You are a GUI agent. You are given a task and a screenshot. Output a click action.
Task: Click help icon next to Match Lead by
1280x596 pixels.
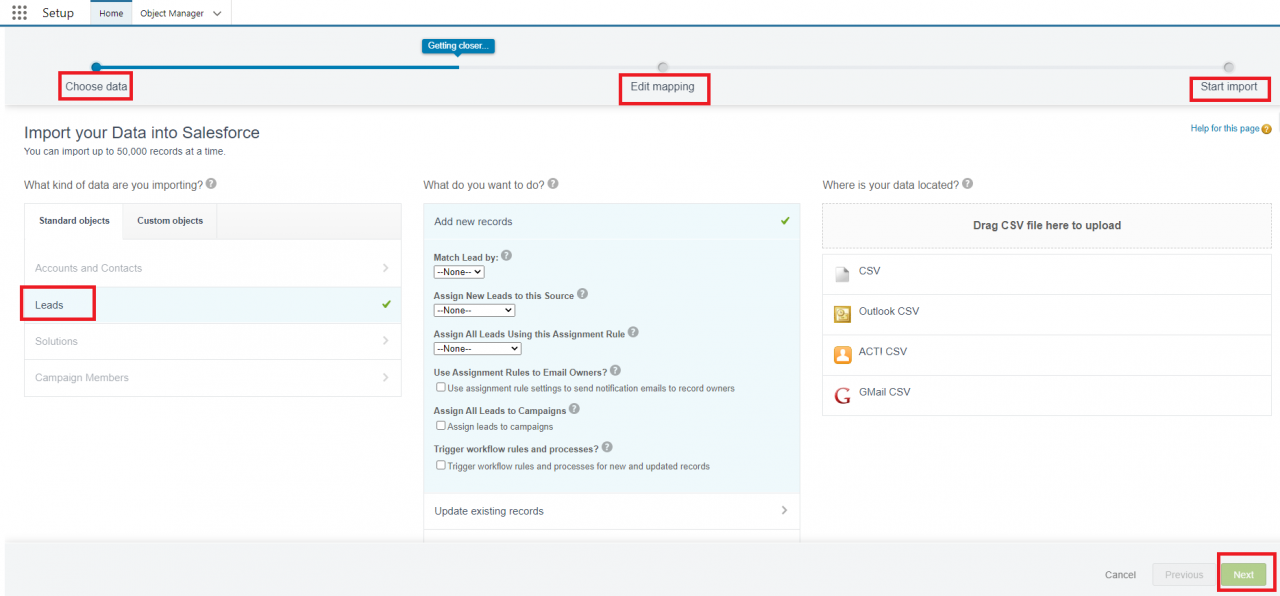[x=506, y=256]
